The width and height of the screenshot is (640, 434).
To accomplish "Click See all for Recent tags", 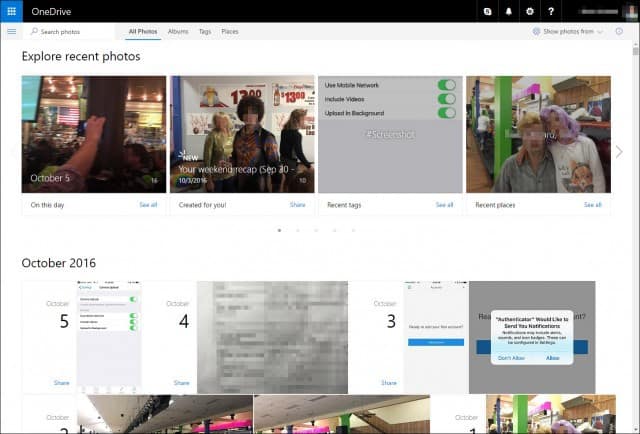I will 444,205.
